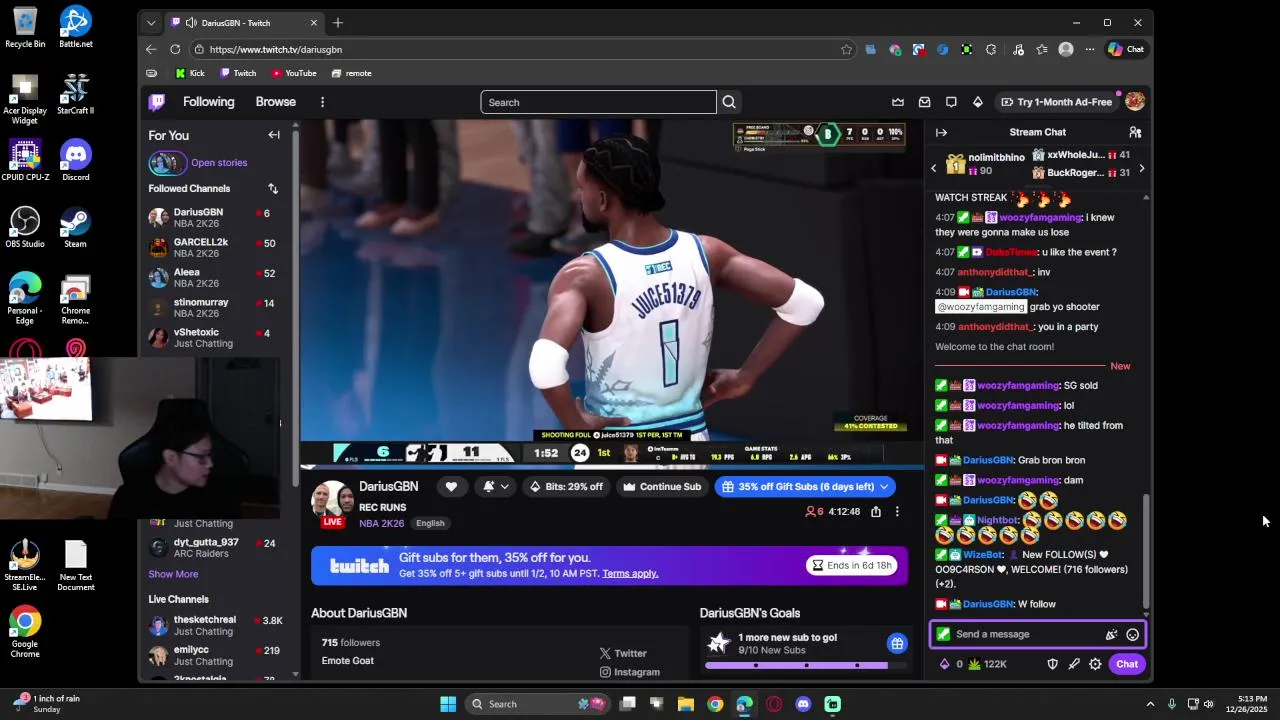The width and height of the screenshot is (1280, 720).
Task: Click the chat scrollbar thumb
Action: (x=1146, y=550)
